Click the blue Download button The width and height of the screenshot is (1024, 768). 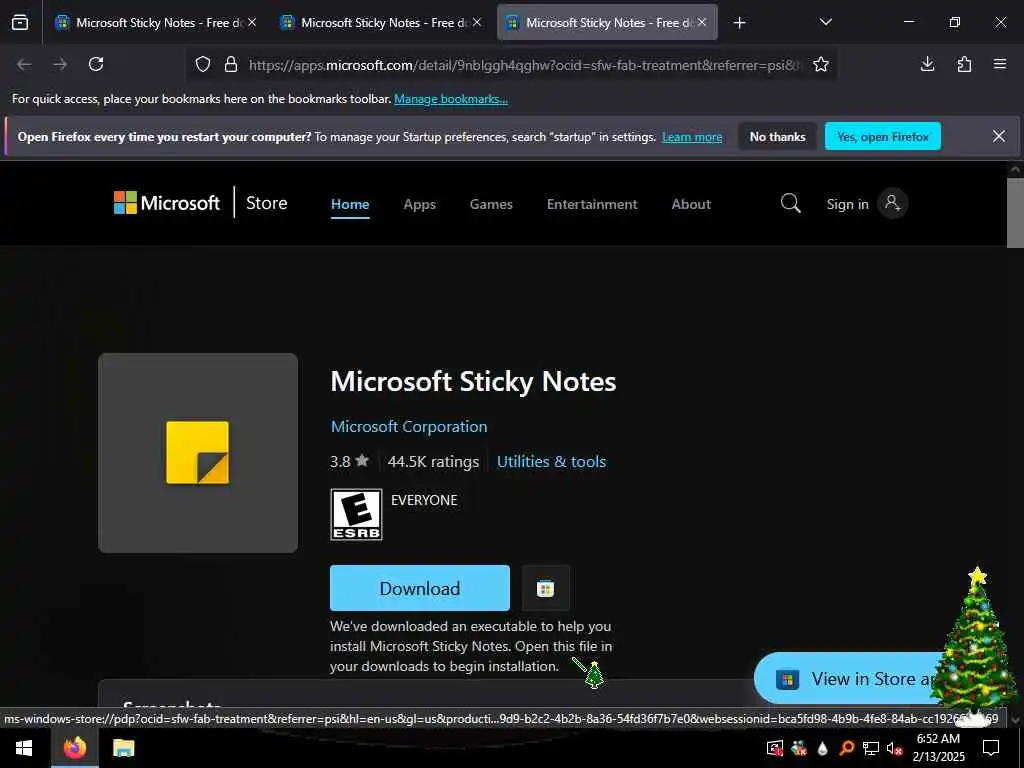(420, 588)
